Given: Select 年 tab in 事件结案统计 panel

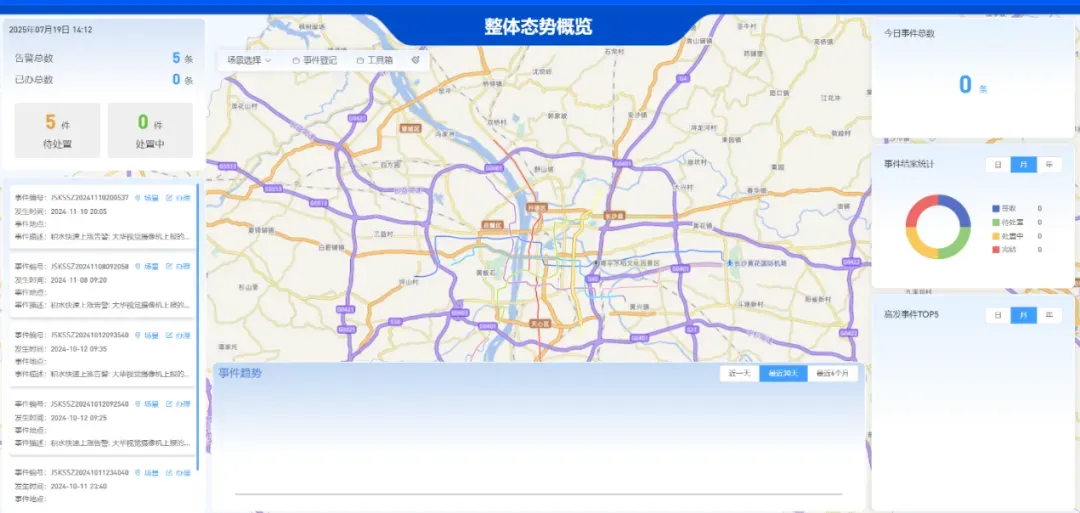Looking at the screenshot, I should click(x=1049, y=165).
